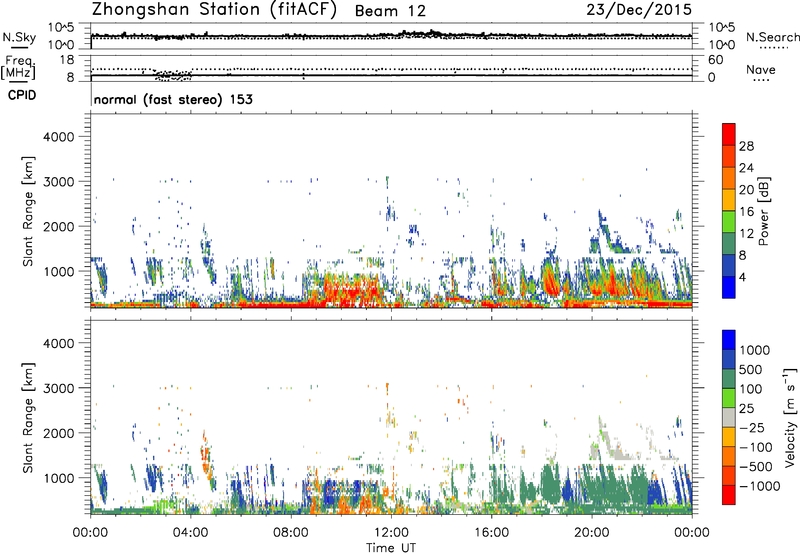800x554 pixels.
Task: Click inside the Power range-time plot panel
Action: pyautogui.click(x=391, y=211)
